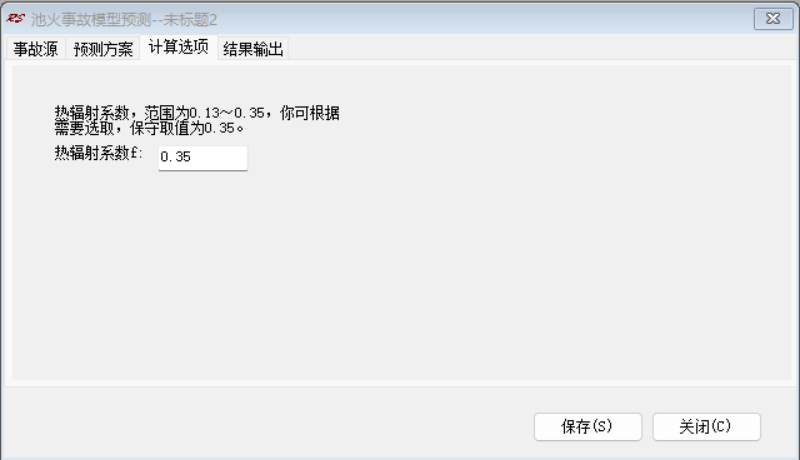This screenshot has height=460, width=800.
Task: Click the red RS application icon
Action: (x=15, y=19)
